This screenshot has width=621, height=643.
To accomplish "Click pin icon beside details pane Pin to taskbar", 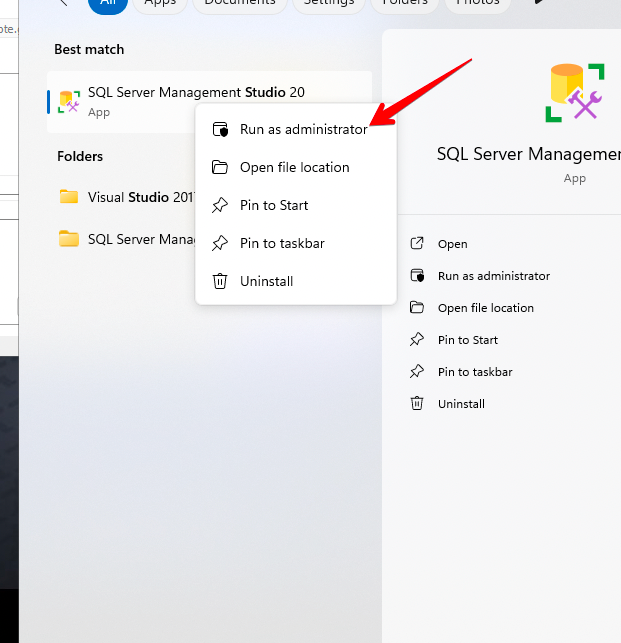I will (417, 371).
